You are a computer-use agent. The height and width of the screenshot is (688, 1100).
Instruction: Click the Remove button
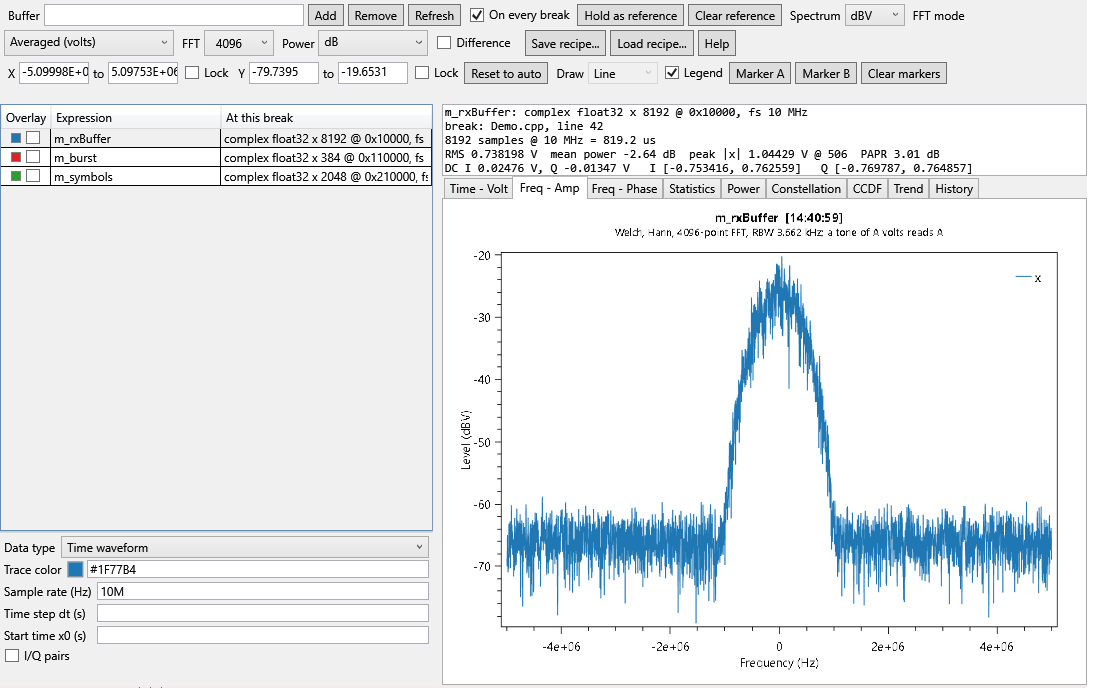(375, 15)
